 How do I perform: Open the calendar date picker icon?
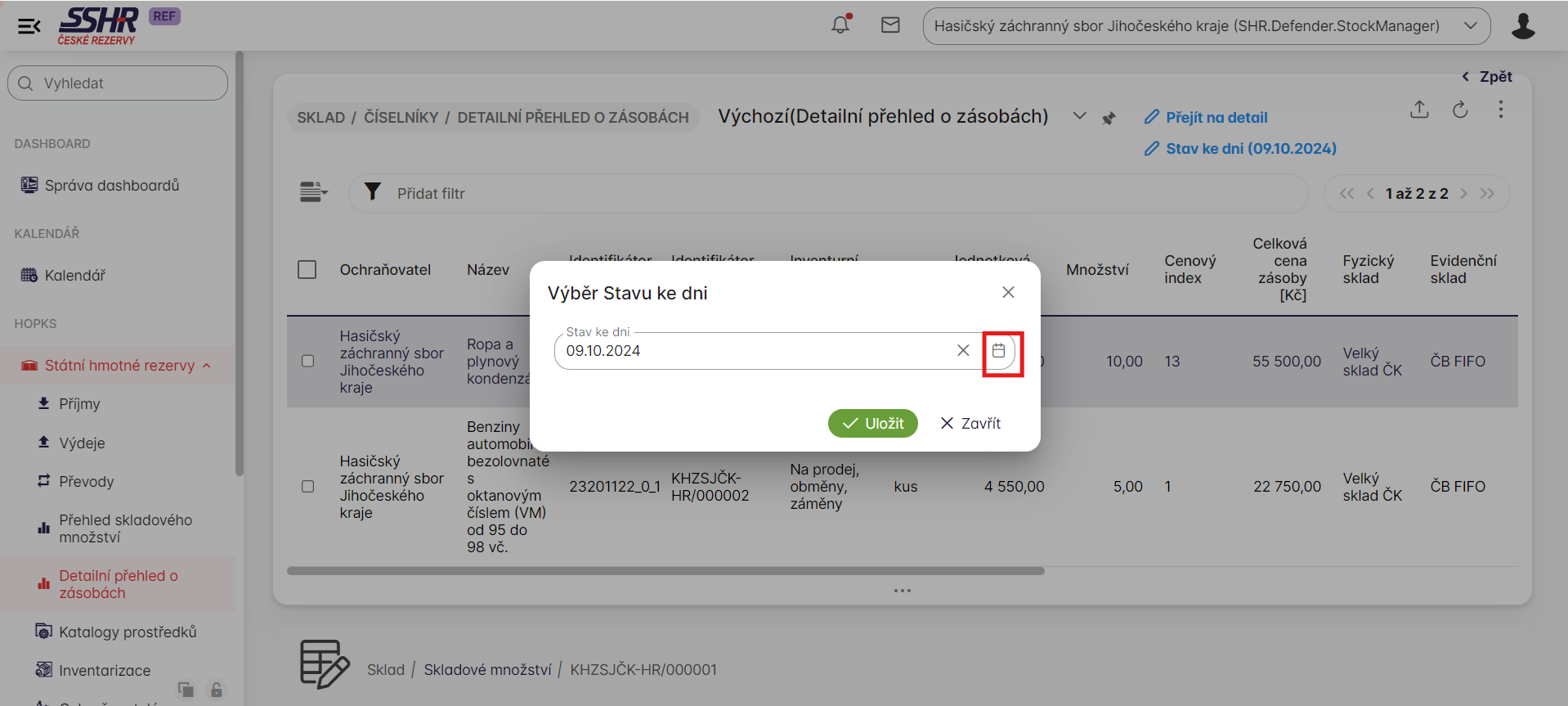pyautogui.click(x=998, y=351)
